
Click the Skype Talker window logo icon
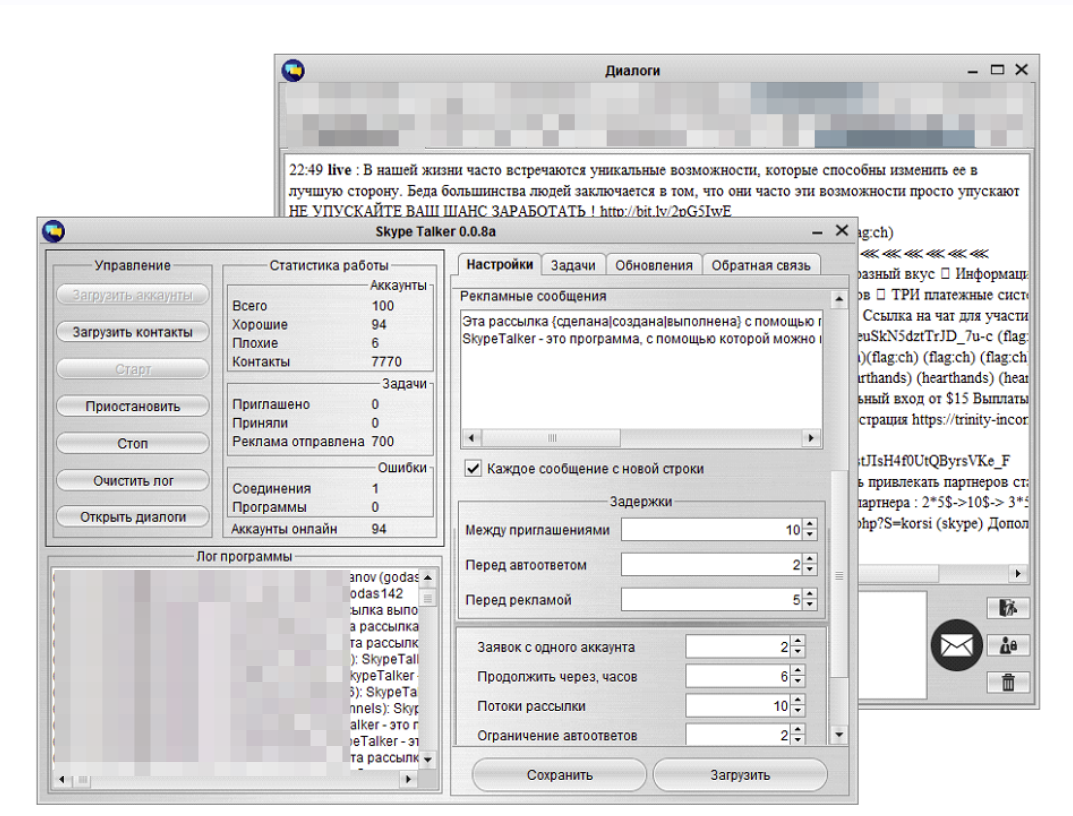(53, 231)
